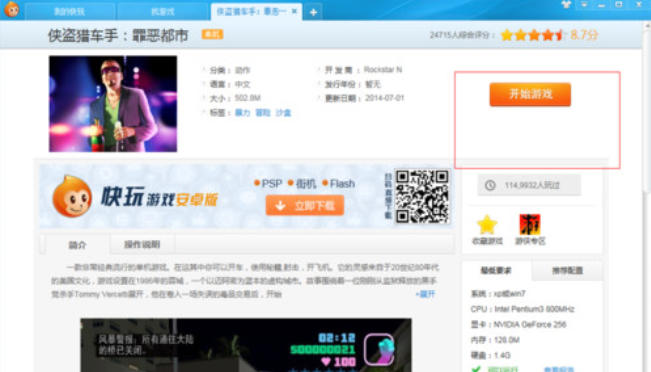Click the orange badge beside the game title
The image size is (651, 372).
point(213,34)
